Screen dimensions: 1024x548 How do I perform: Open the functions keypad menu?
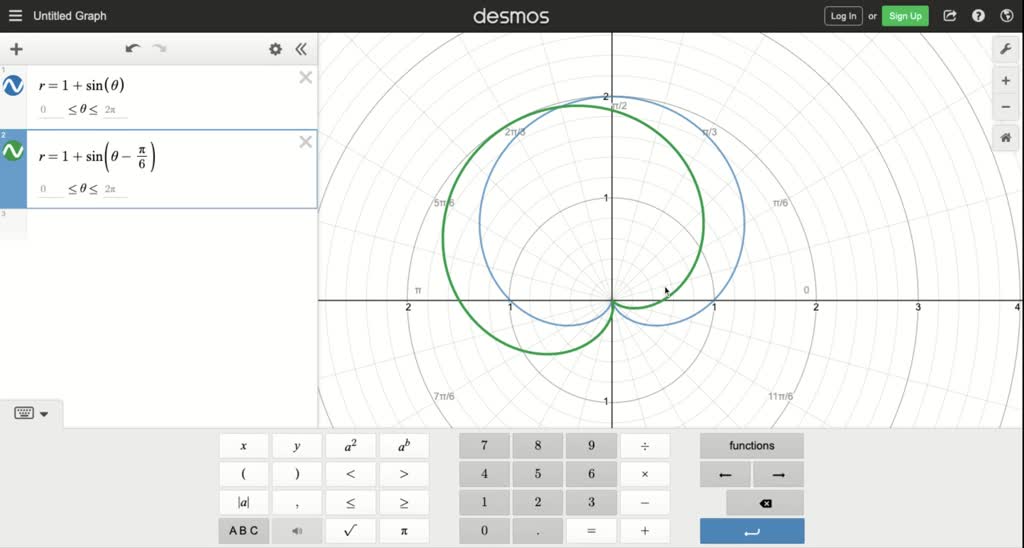[751, 446]
